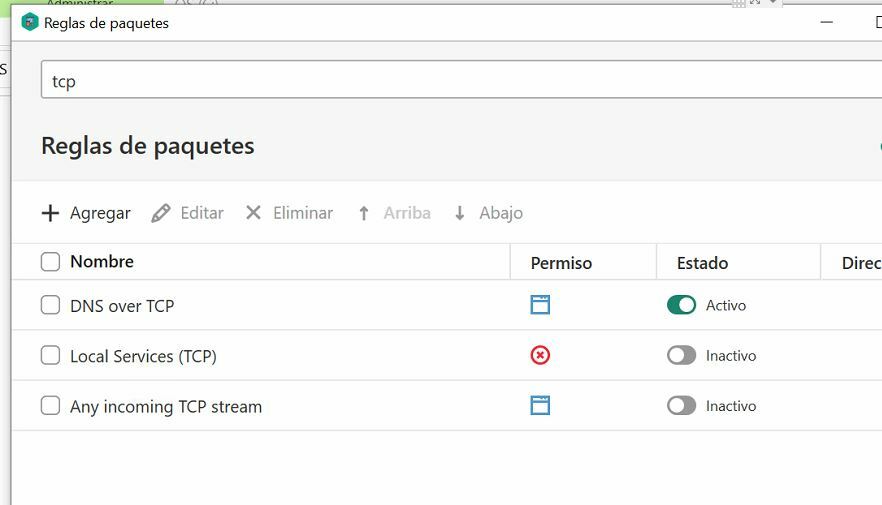Viewport: 882px width, 505px height.
Task: Click red block icon for Local Services (TCP)
Action: 540,355
